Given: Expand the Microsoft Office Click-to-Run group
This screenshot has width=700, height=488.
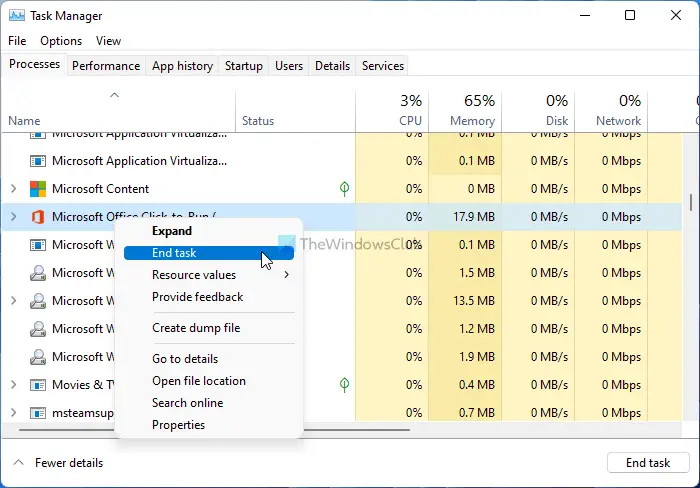Looking at the screenshot, I should (13, 217).
